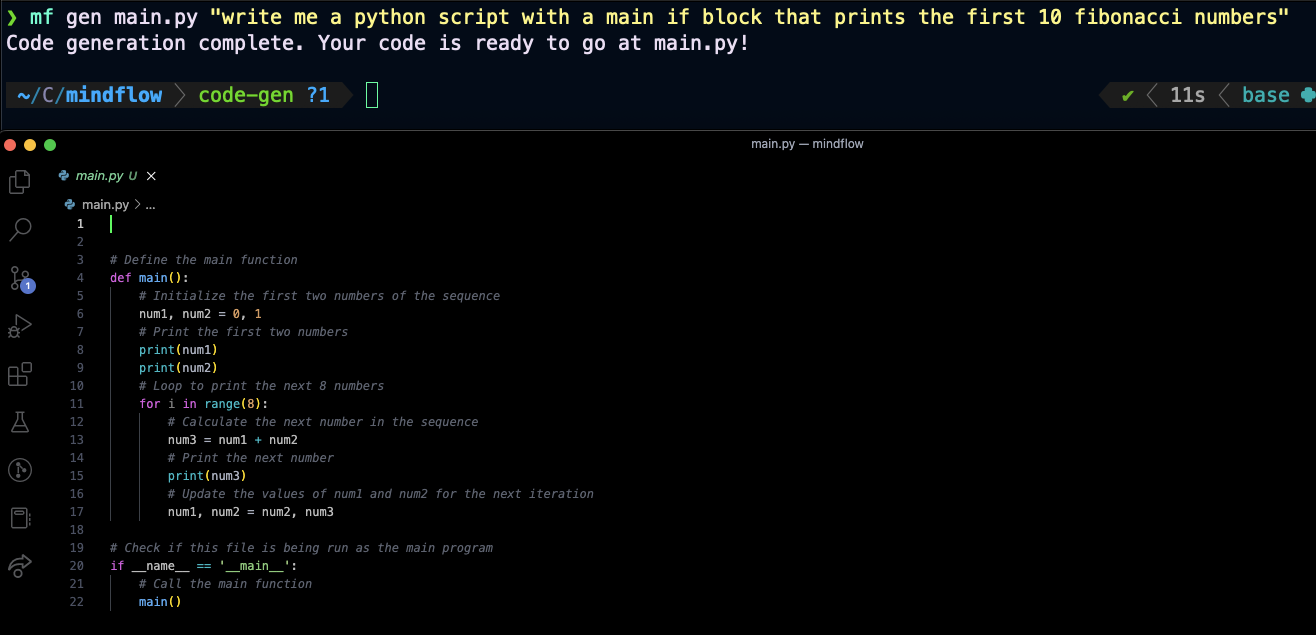Open the notebook icon view in activity bar

(x=20, y=518)
